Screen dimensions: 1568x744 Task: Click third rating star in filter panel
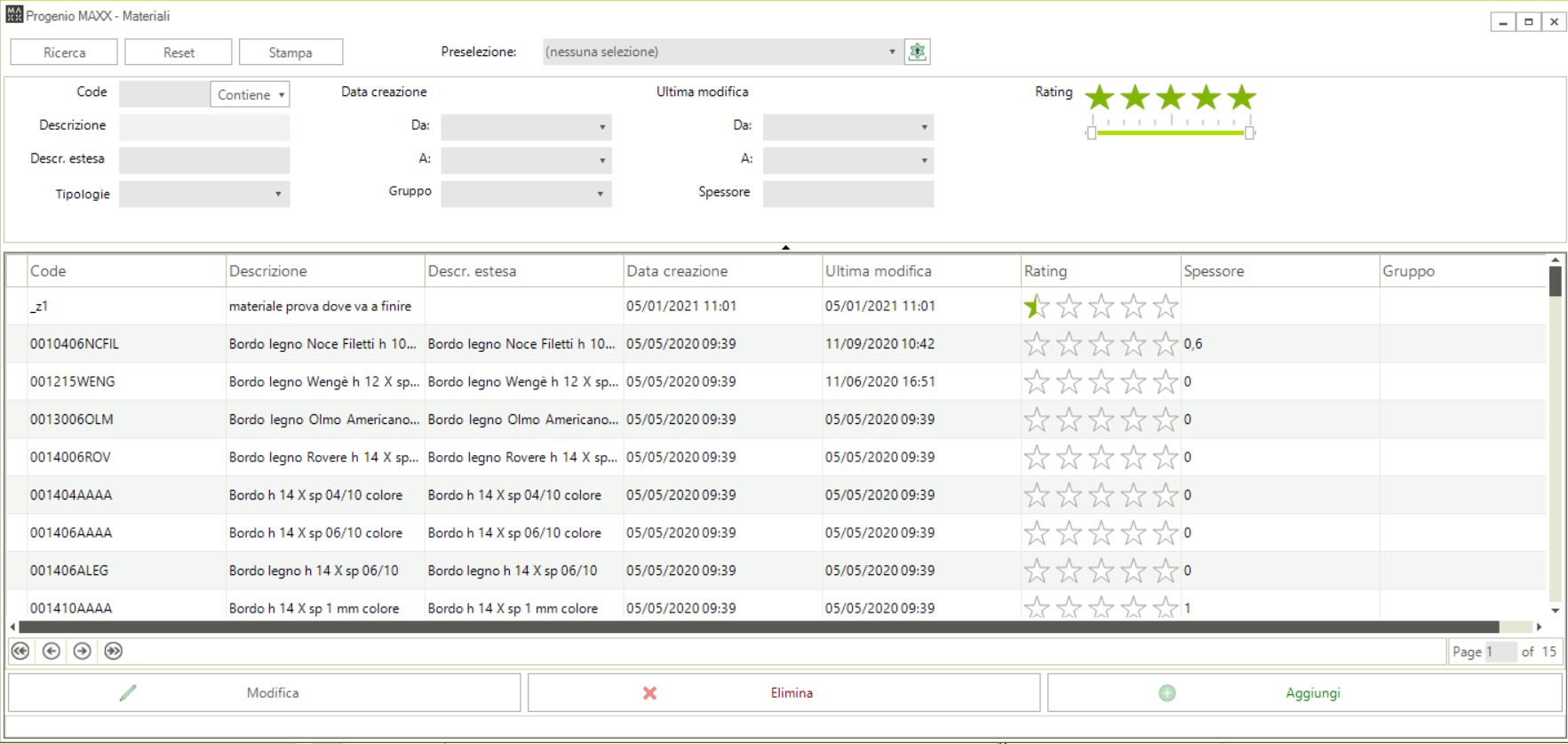pos(1171,97)
